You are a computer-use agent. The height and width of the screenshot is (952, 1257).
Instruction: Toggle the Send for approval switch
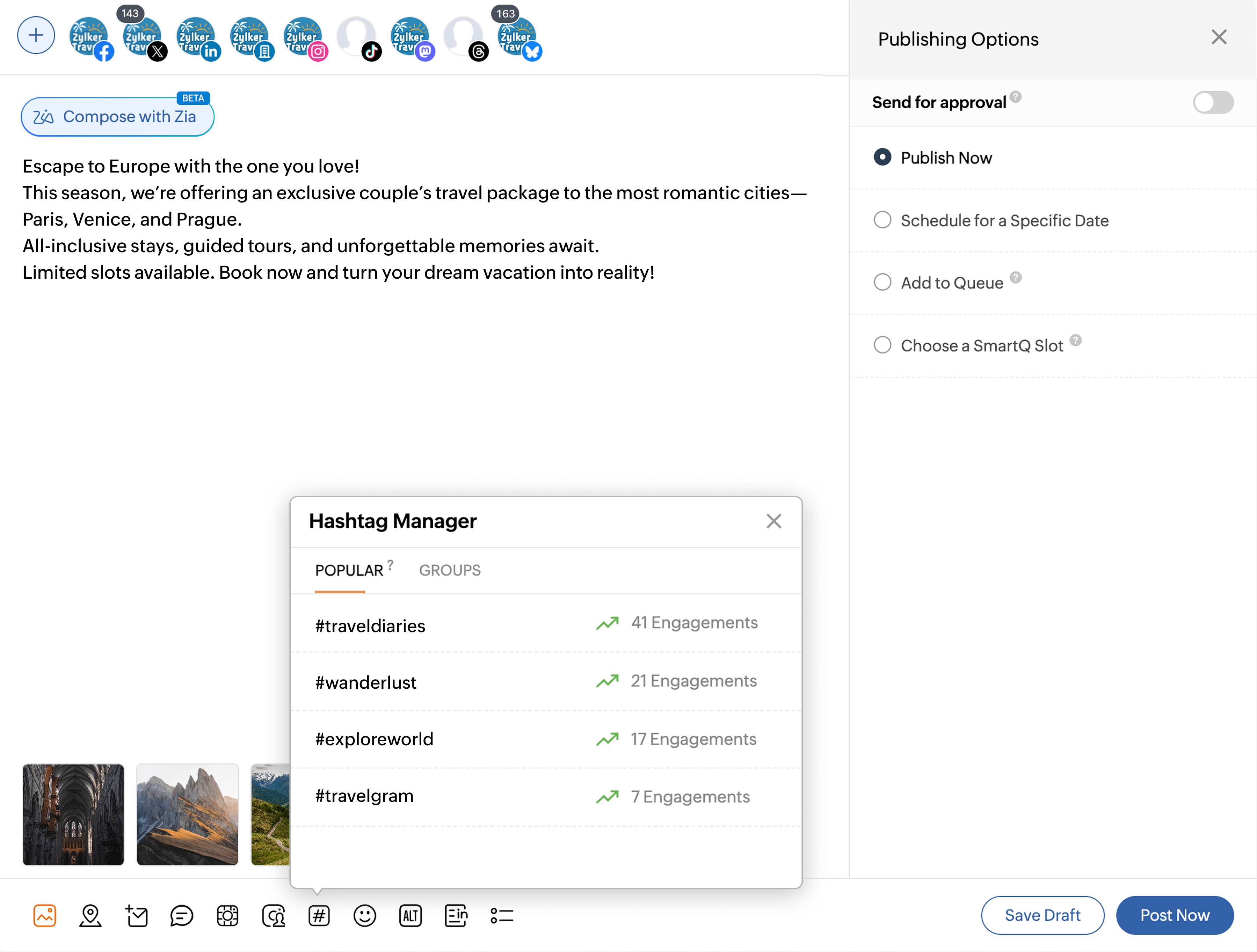(1213, 102)
